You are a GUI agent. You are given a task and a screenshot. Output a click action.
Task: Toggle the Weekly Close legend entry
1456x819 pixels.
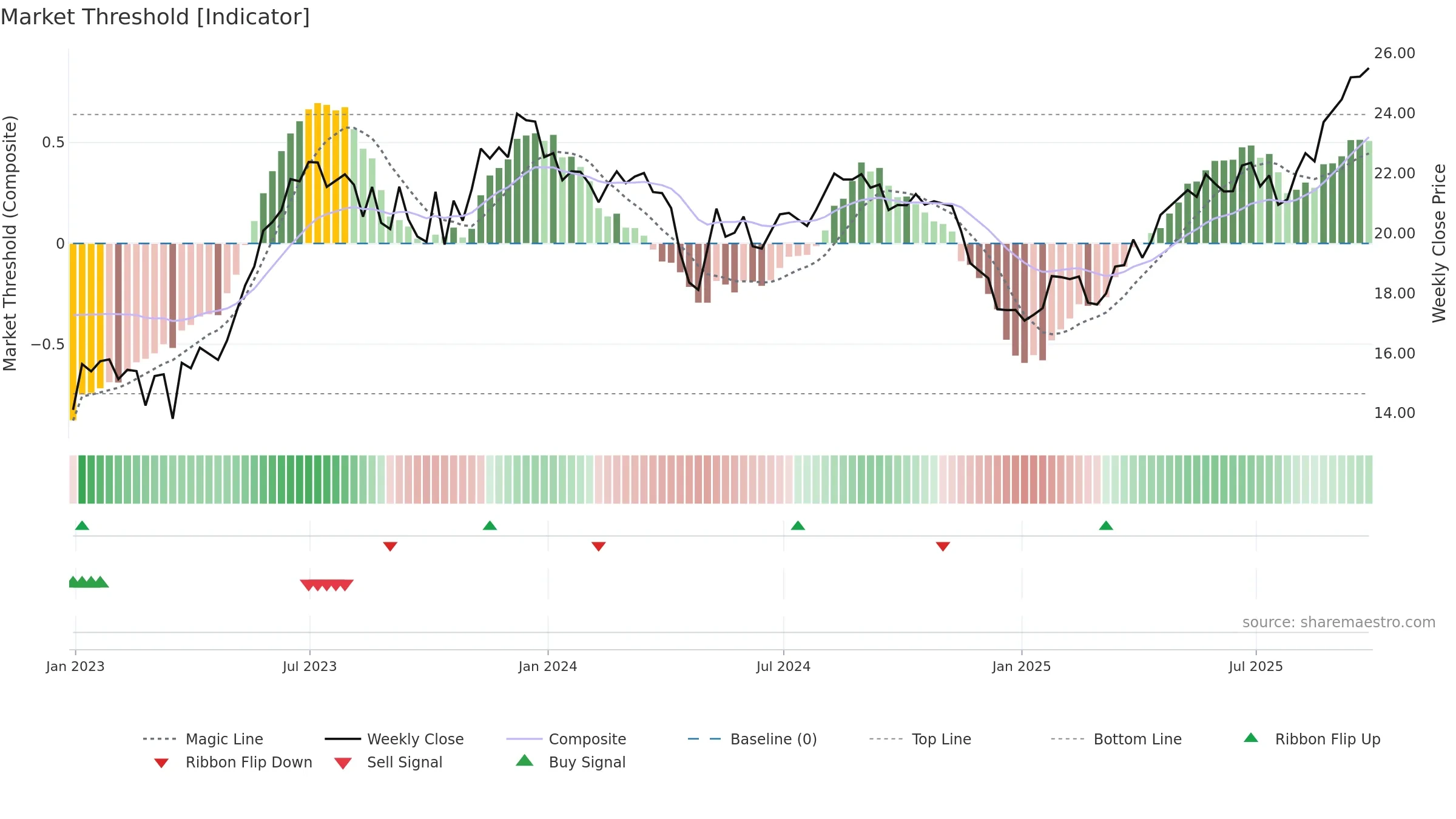[x=394, y=739]
